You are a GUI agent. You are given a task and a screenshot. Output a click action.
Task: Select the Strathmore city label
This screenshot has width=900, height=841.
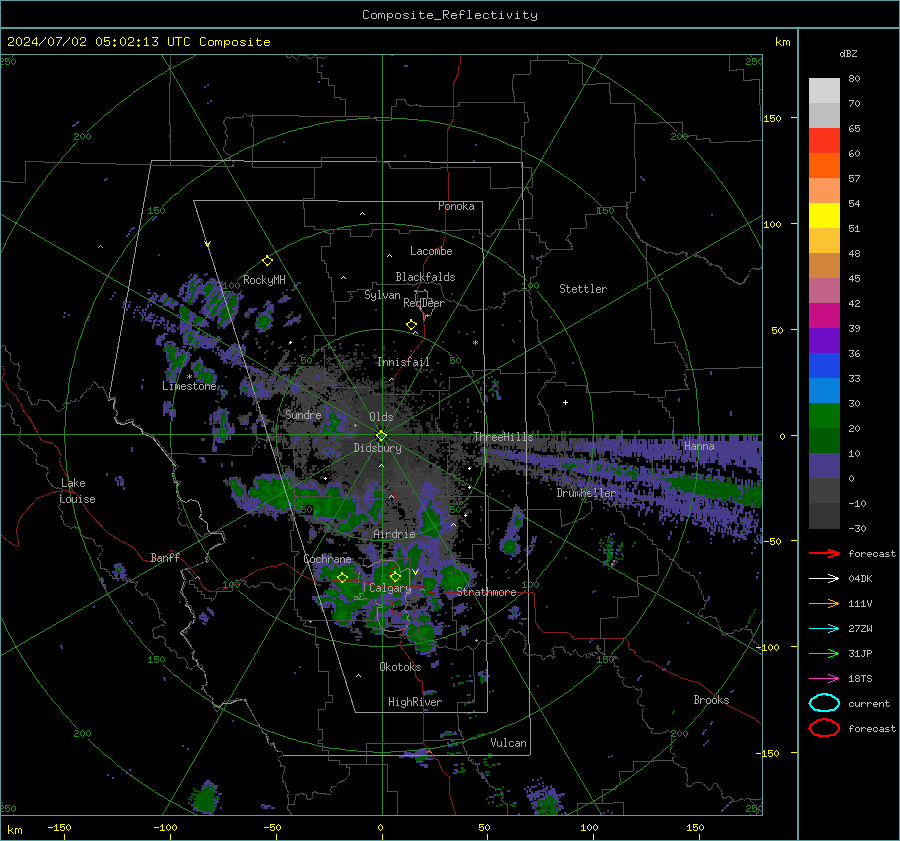487,592
